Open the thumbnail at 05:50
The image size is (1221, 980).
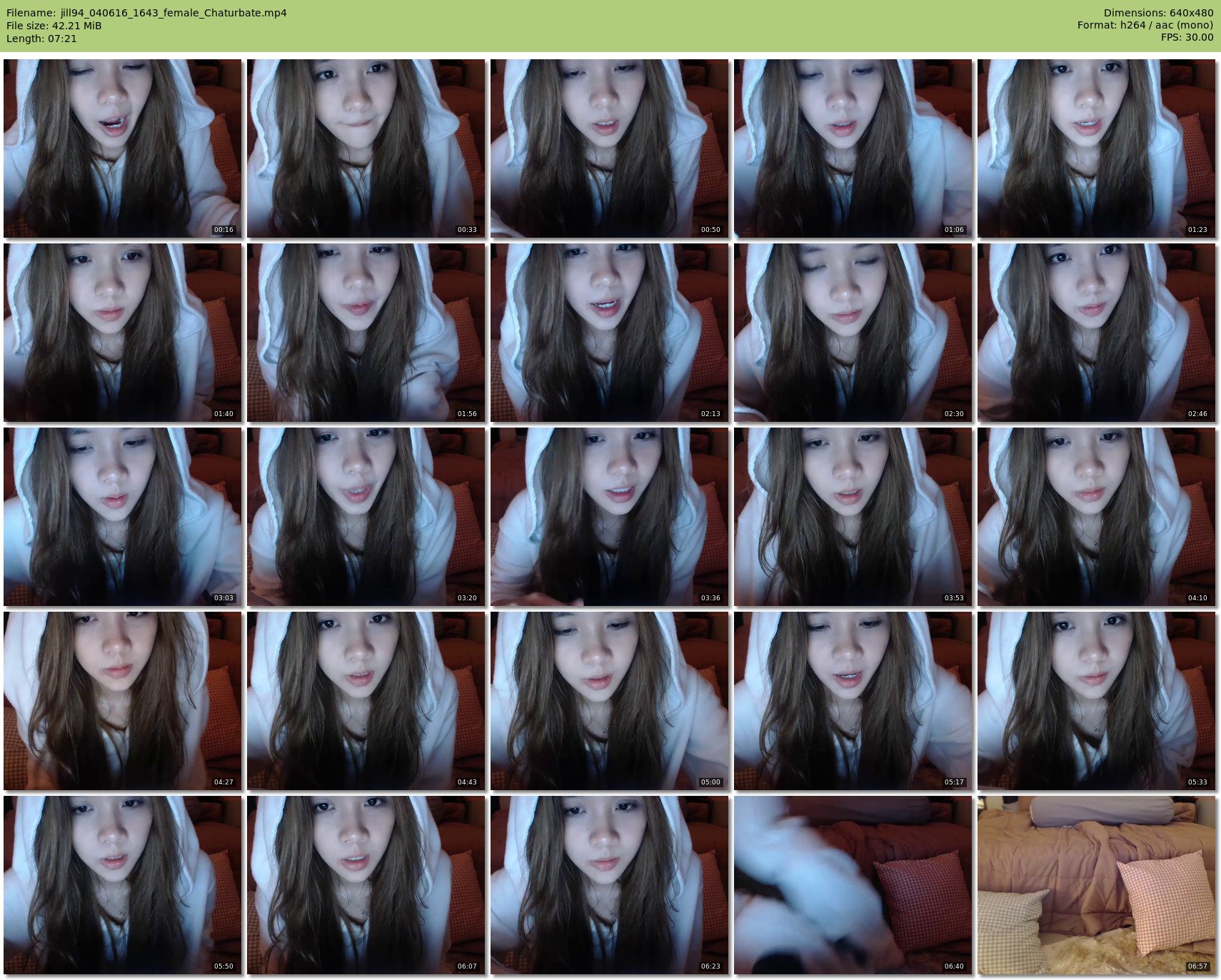(122, 884)
